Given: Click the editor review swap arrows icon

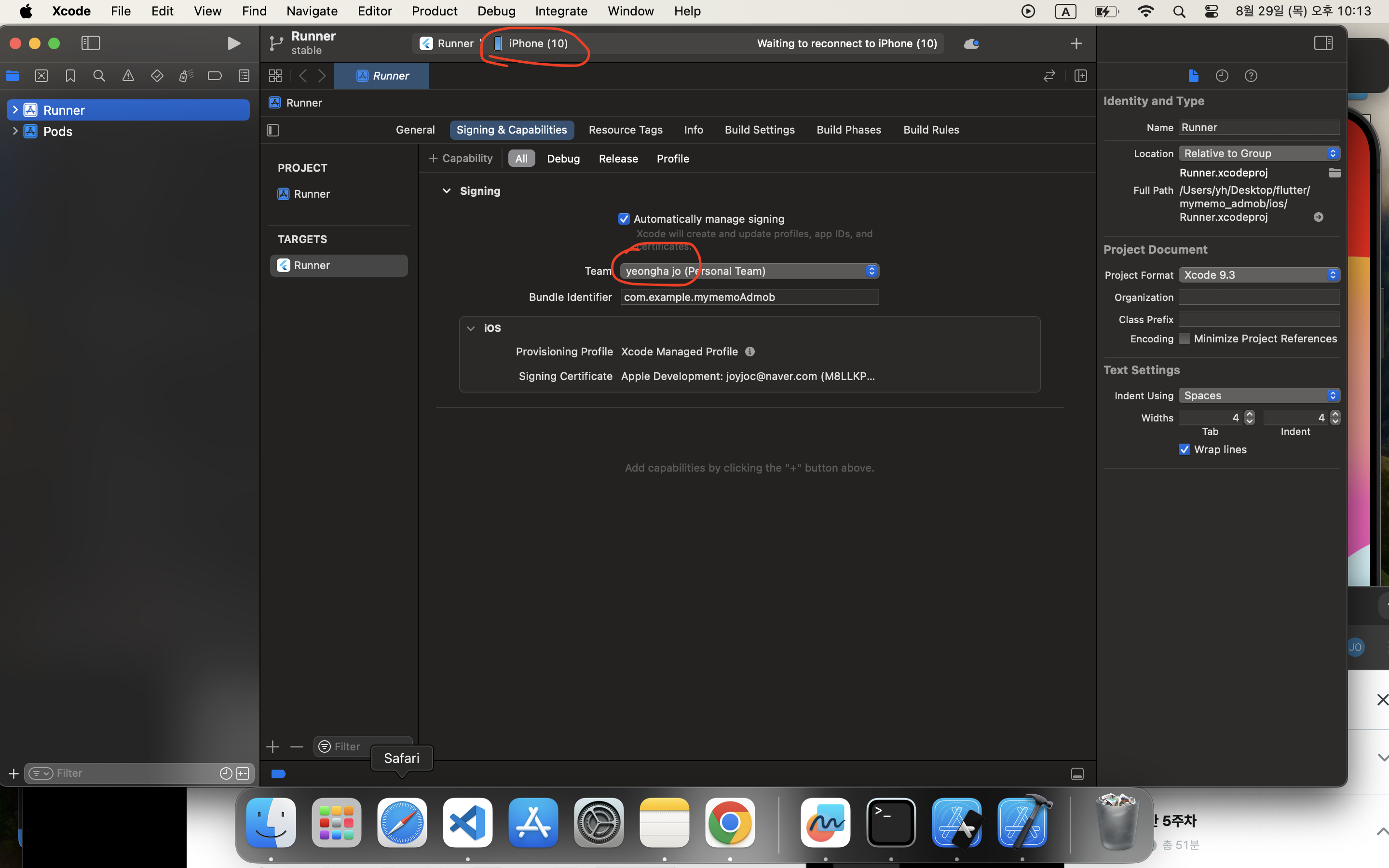Looking at the screenshot, I should 1049,76.
